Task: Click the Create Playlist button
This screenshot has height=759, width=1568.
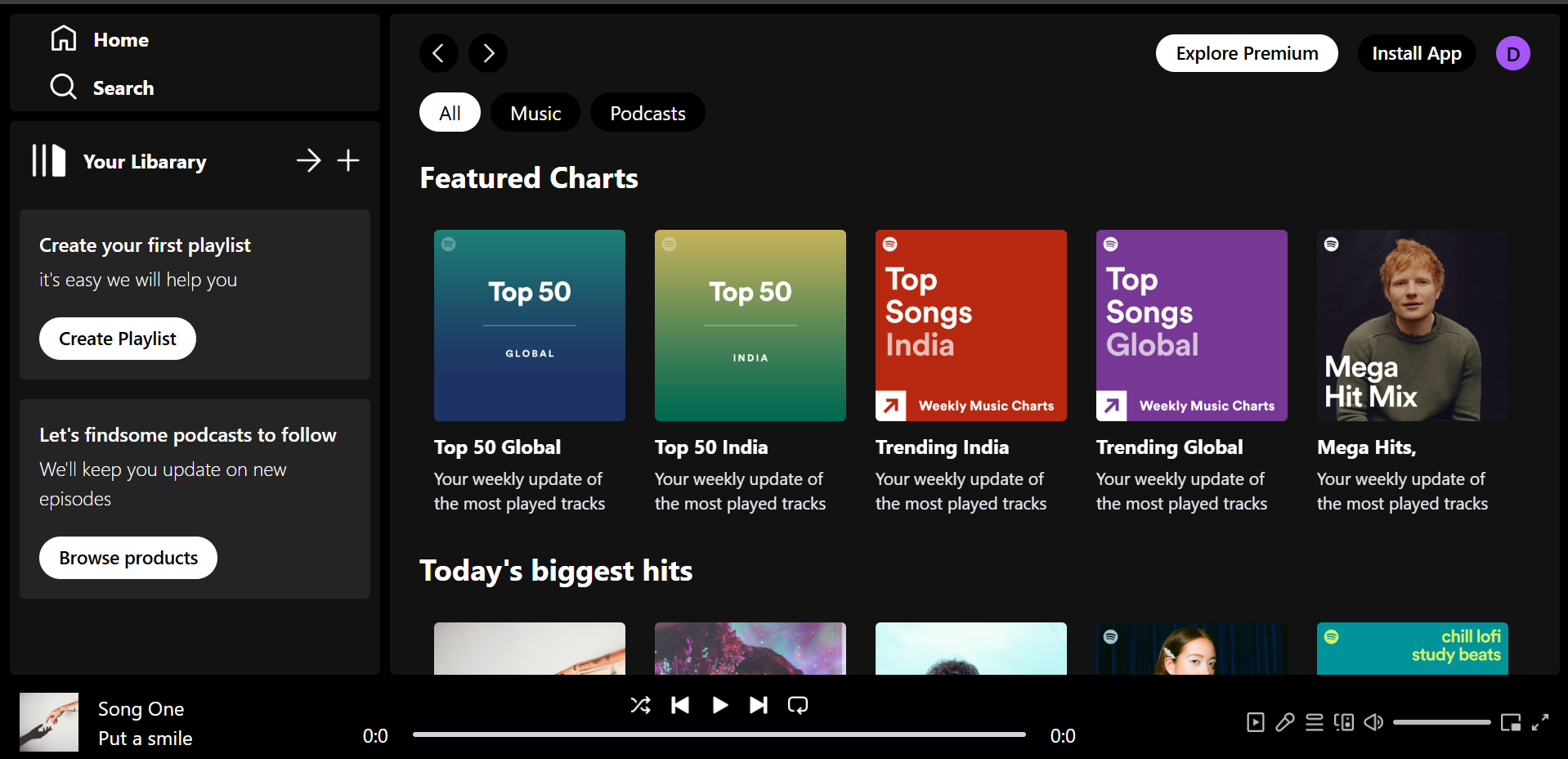Action: [x=118, y=339]
